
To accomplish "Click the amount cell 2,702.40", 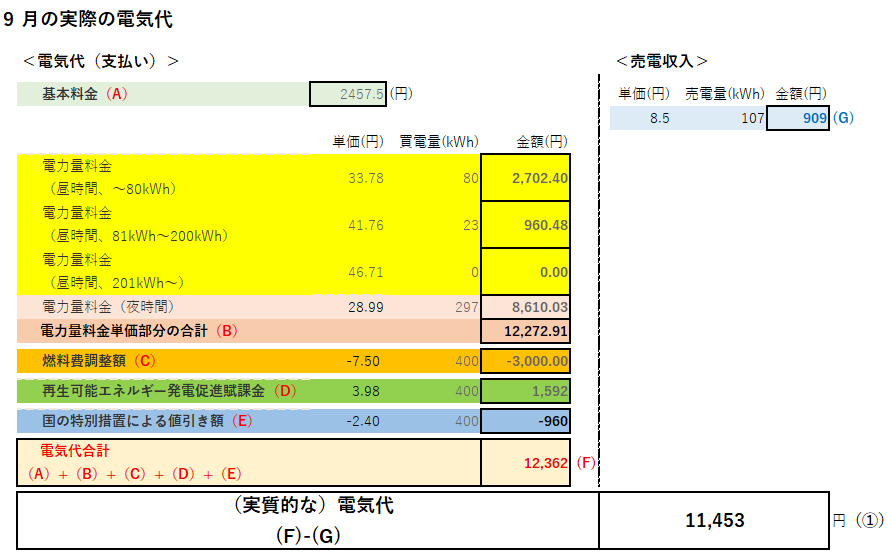I will pyautogui.click(x=526, y=178).
